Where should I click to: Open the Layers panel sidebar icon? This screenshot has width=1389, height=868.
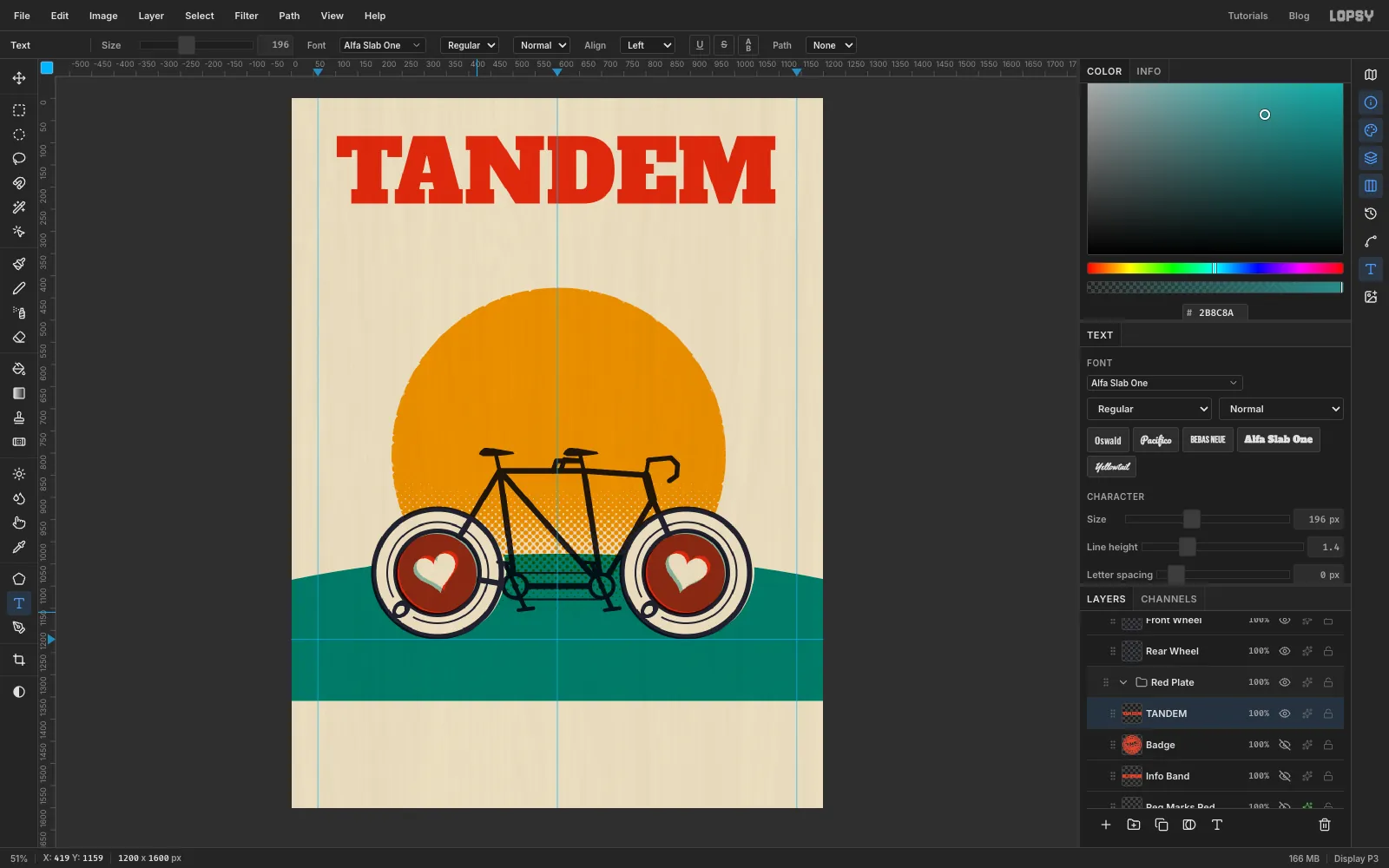1371,158
